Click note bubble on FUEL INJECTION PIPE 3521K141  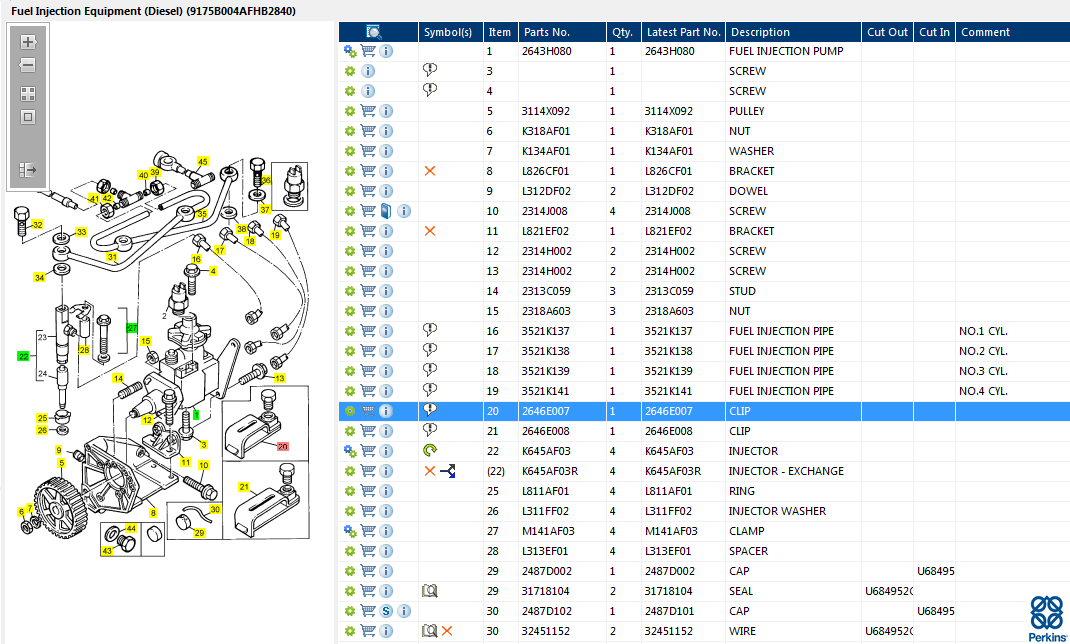click(430, 390)
